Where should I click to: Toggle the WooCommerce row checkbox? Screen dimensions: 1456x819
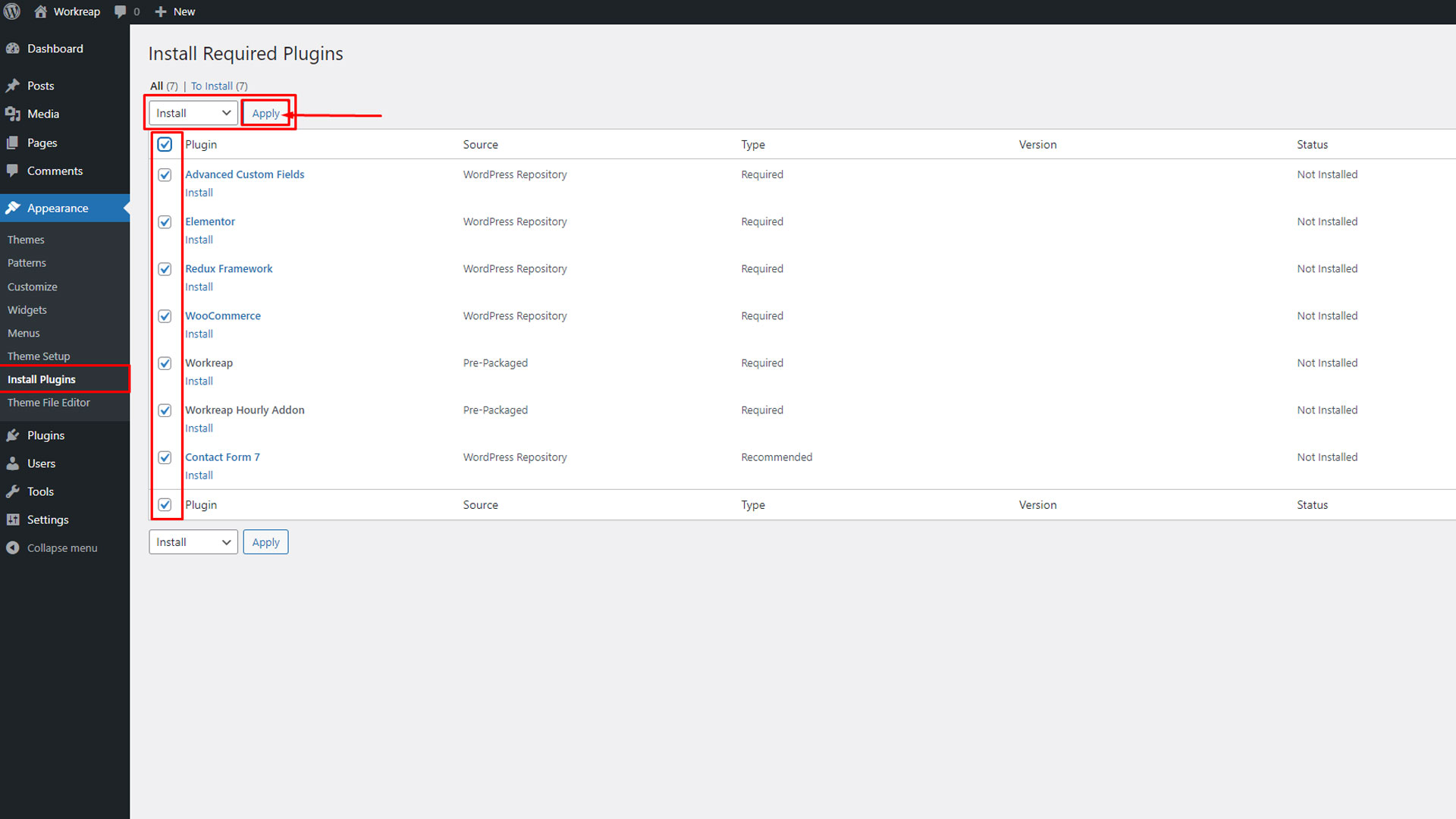click(165, 316)
